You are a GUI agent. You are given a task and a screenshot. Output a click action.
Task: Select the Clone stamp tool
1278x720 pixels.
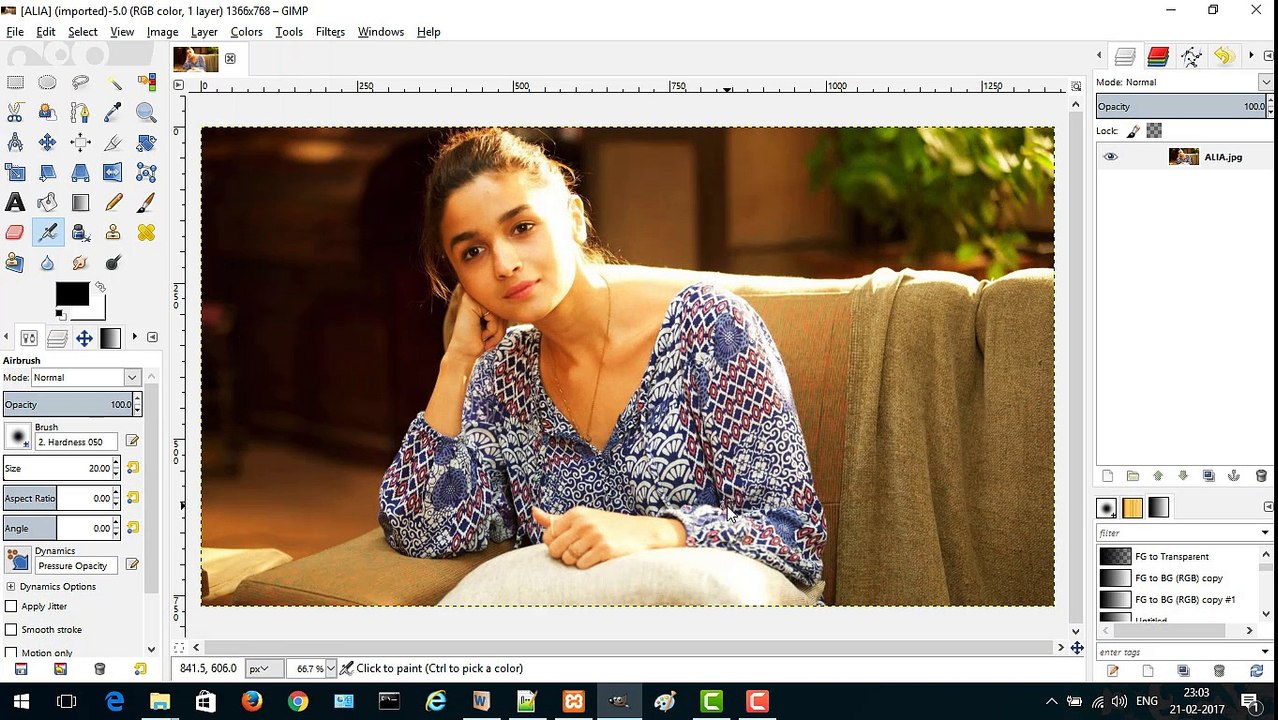(x=113, y=233)
